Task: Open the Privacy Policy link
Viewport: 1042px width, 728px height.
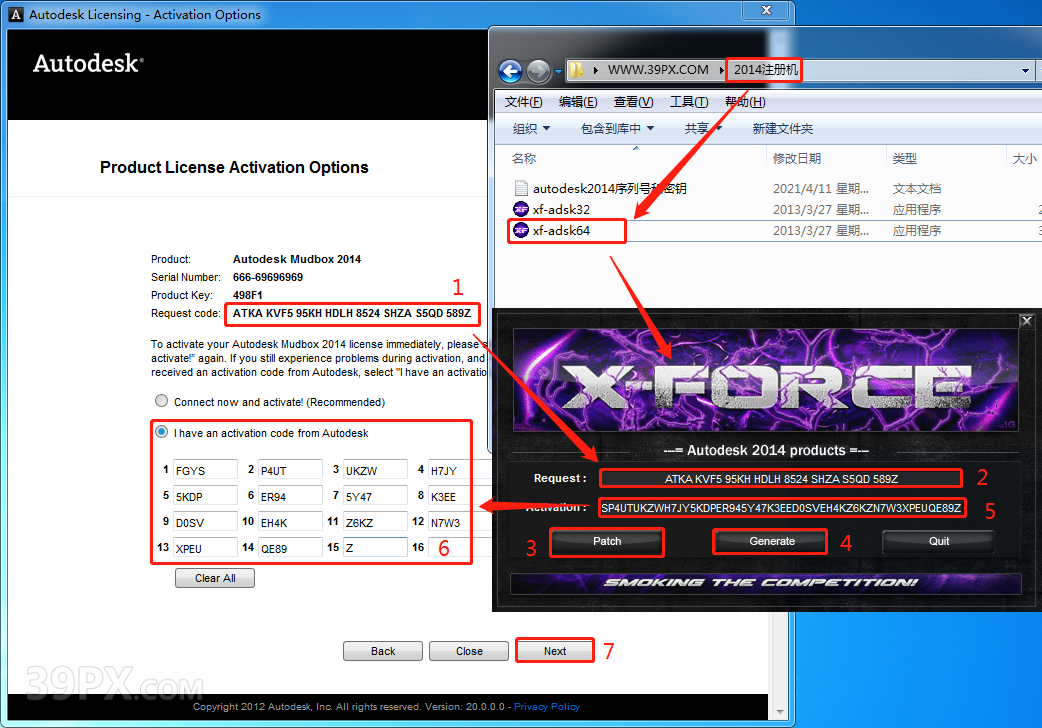Action: pos(547,706)
